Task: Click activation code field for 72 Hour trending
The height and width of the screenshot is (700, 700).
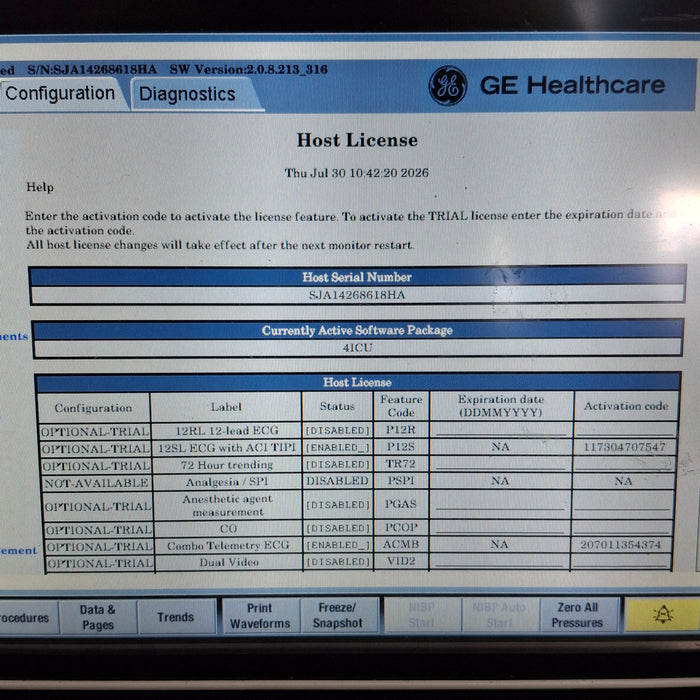Action: [623, 464]
